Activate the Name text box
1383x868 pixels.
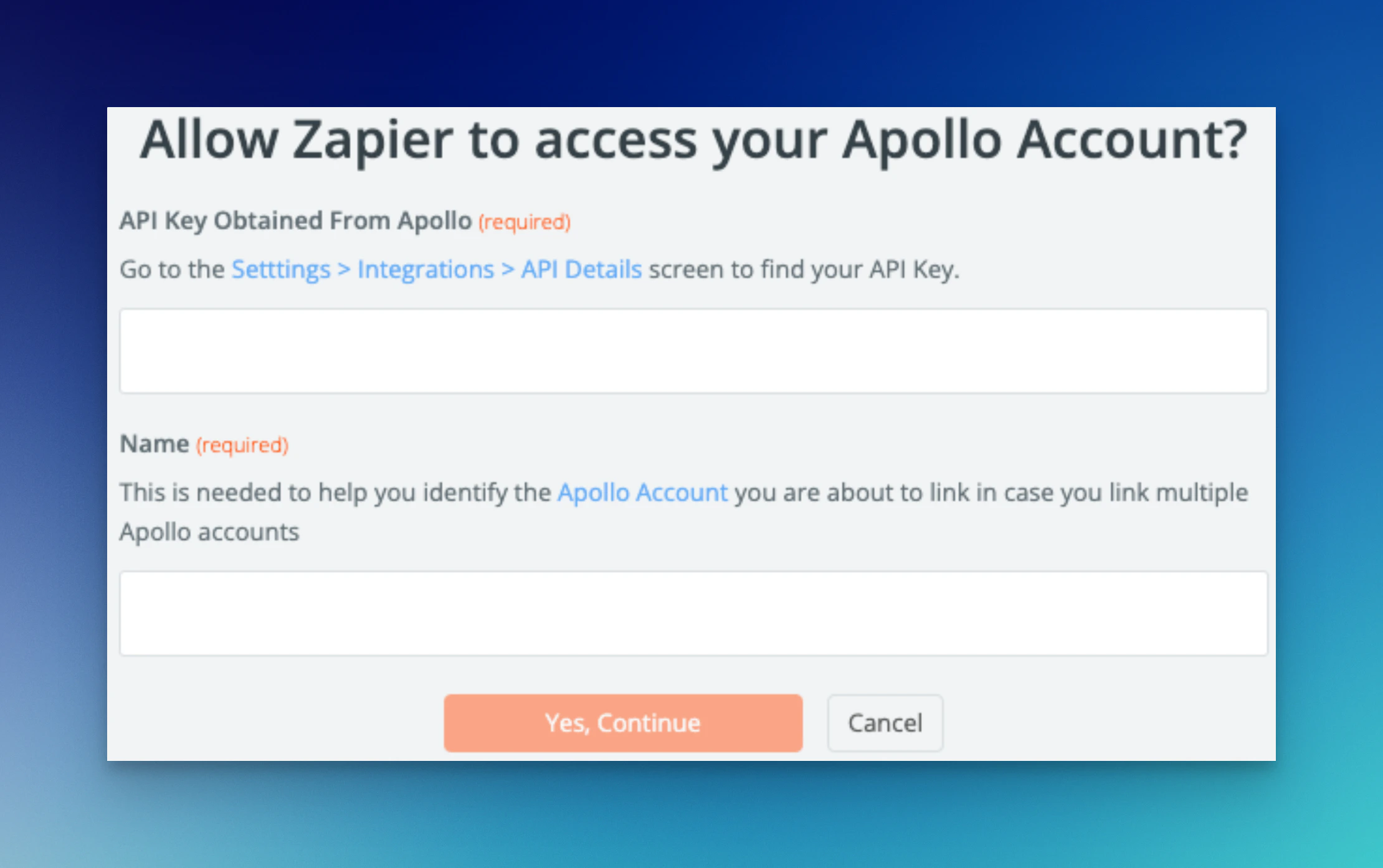click(x=693, y=613)
